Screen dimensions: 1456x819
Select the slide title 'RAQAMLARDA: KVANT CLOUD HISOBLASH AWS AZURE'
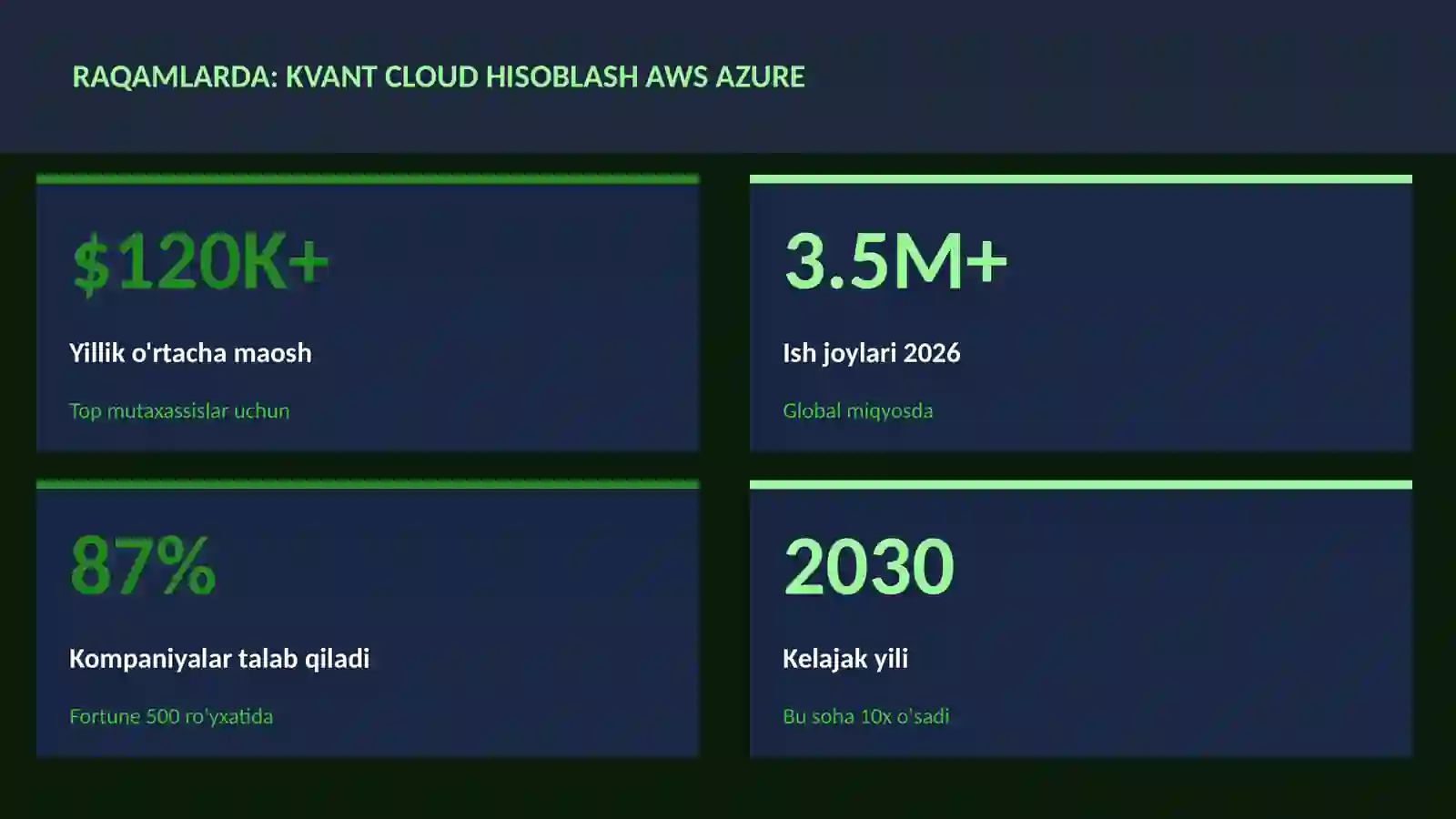pos(439,76)
